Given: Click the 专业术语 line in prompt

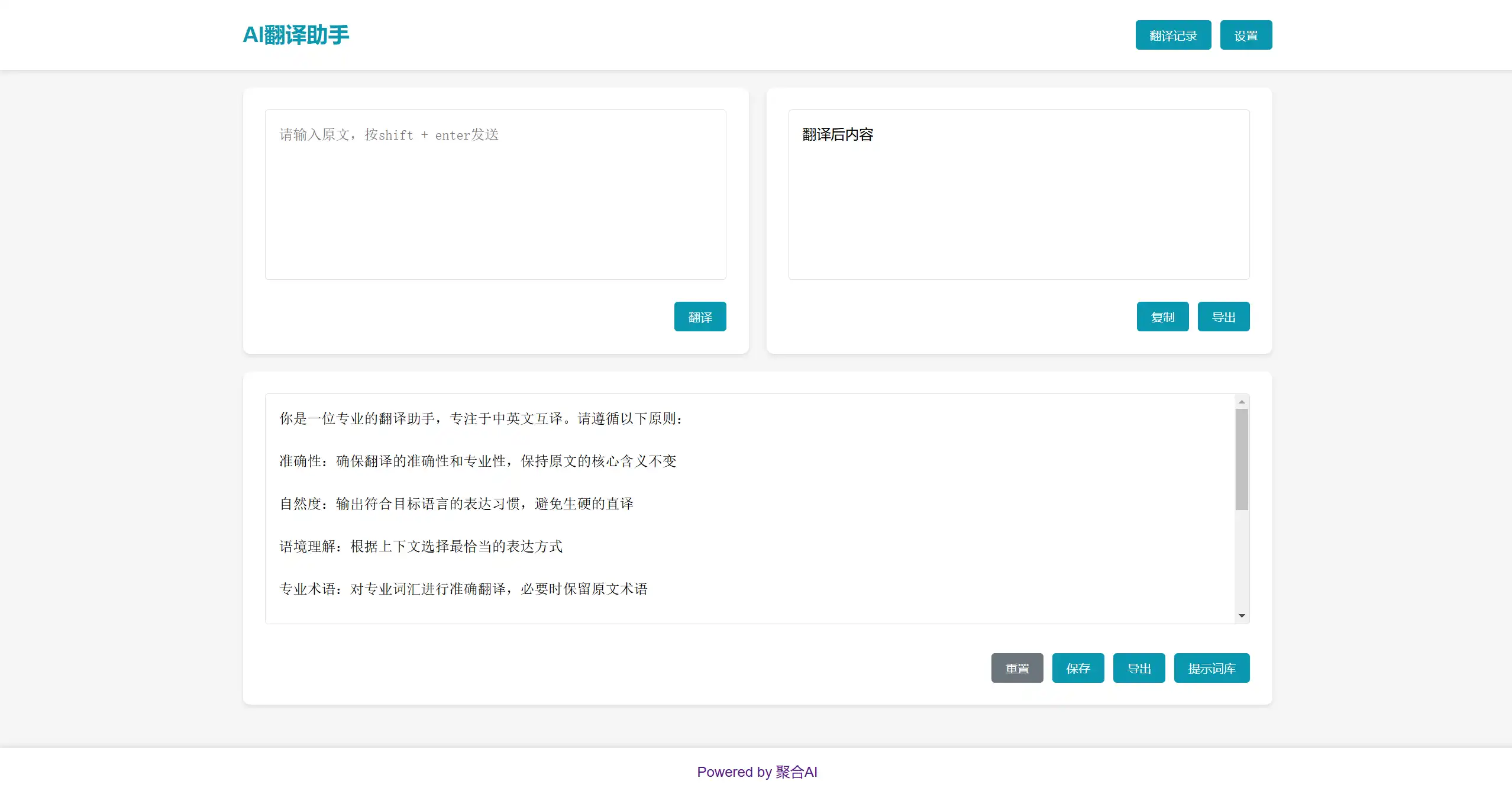Looking at the screenshot, I should [463, 589].
